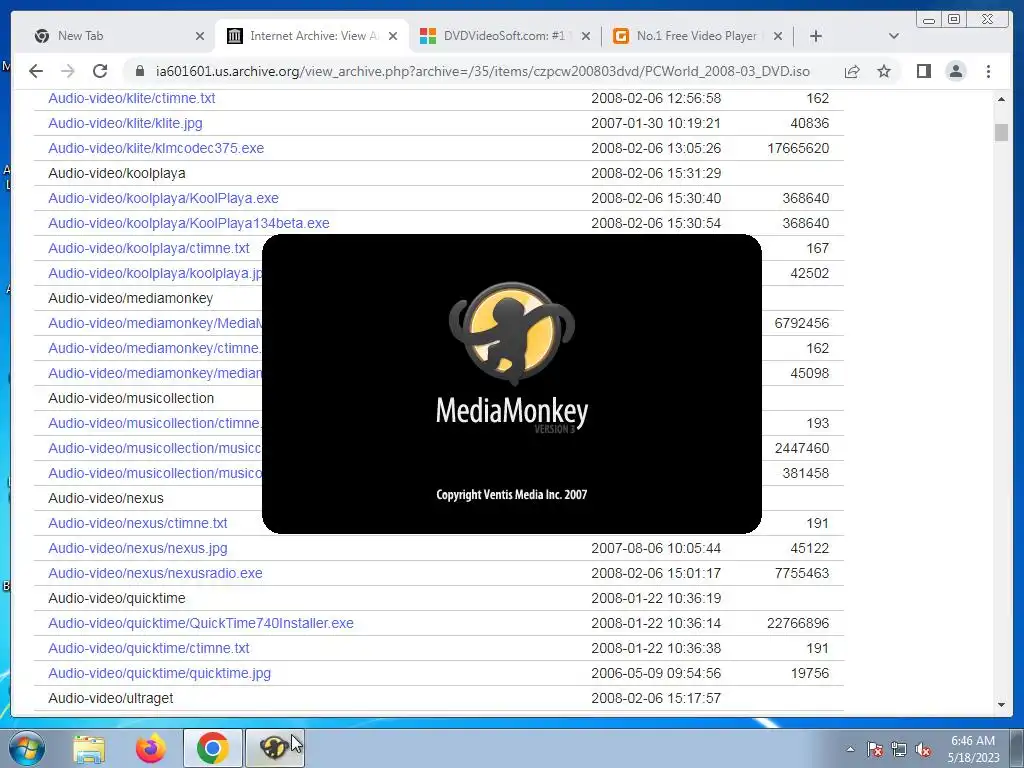Click the browser forward arrow
Image resolution: width=1024 pixels, height=768 pixels.
pos(68,71)
